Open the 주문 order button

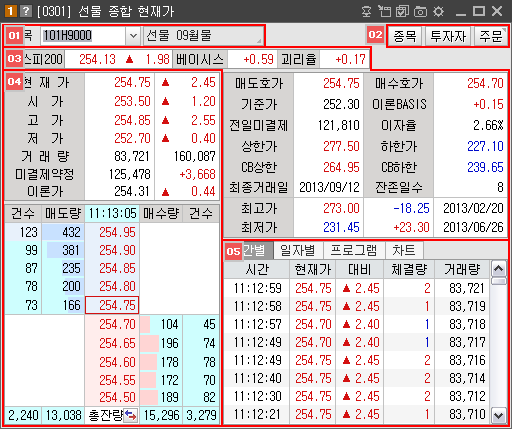(x=491, y=36)
